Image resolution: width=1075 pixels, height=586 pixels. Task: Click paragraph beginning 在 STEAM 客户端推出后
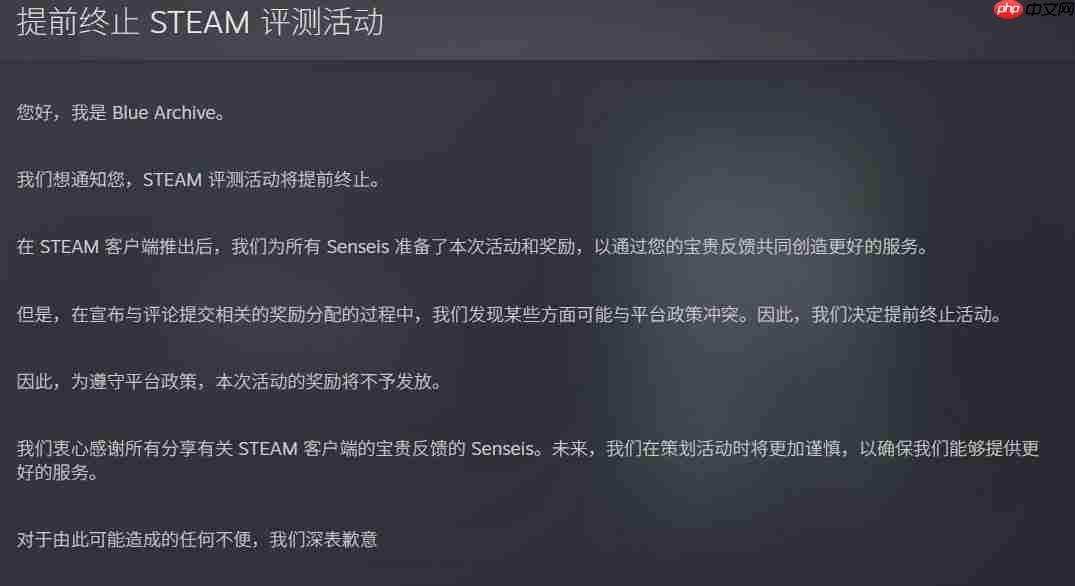click(x=473, y=247)
